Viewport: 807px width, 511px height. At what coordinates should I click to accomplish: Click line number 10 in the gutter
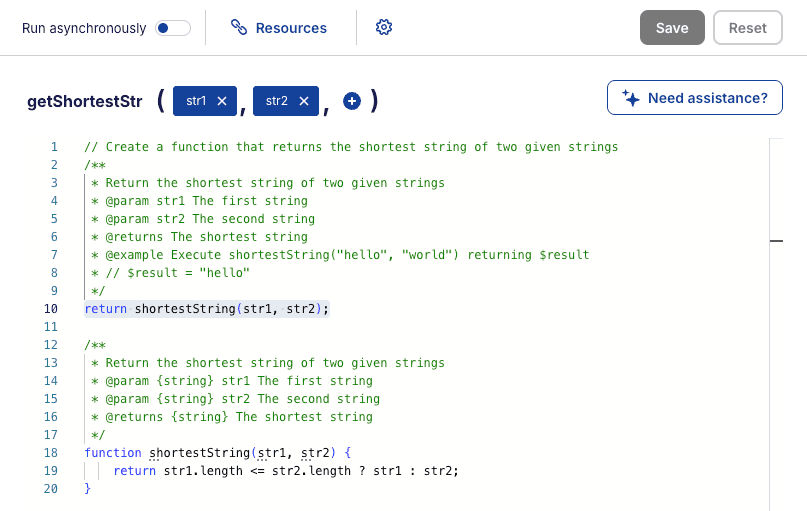click(50, 309)
